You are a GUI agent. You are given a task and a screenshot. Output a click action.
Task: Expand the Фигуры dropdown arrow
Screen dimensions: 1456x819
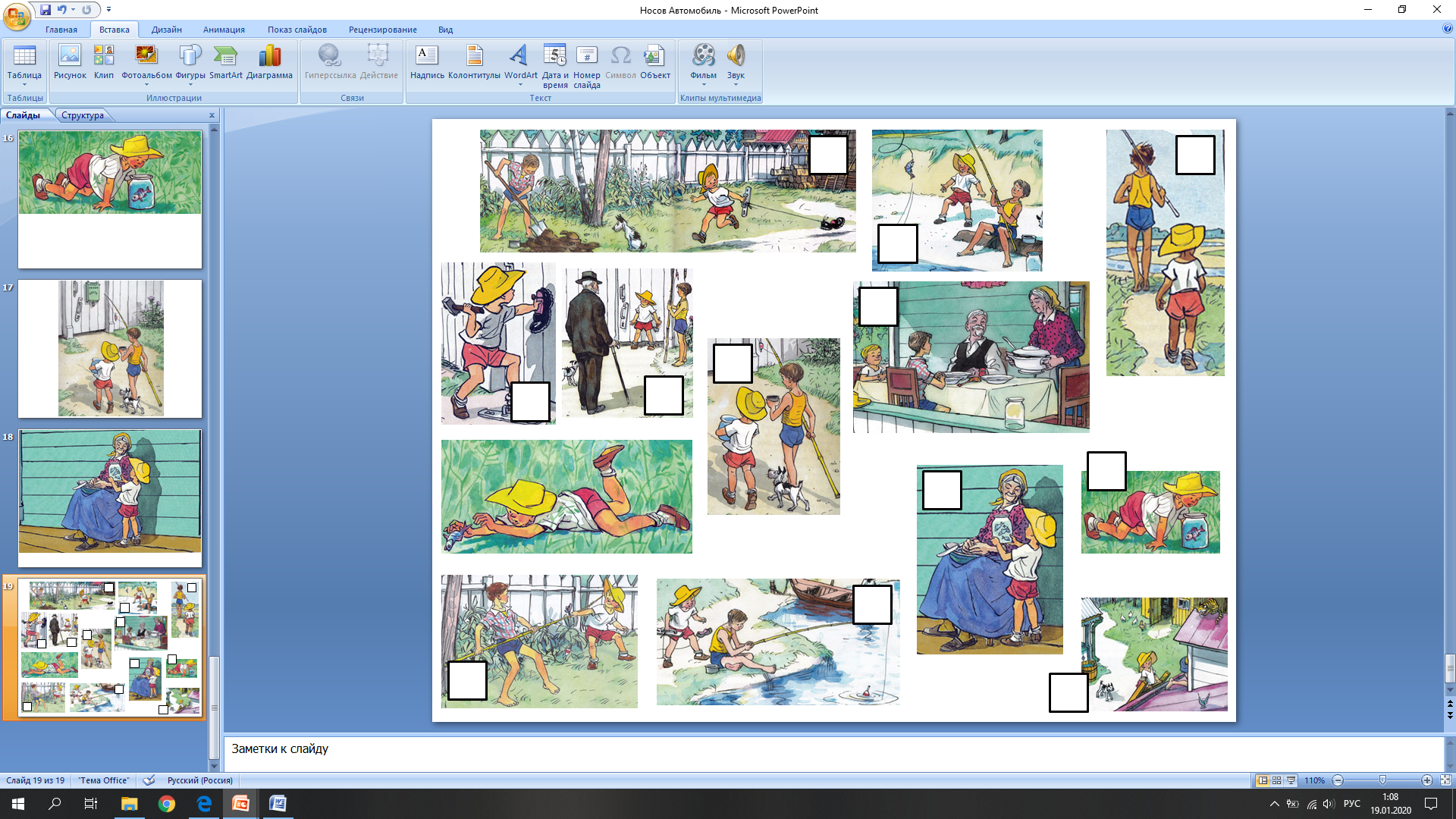tap(190, 85)
